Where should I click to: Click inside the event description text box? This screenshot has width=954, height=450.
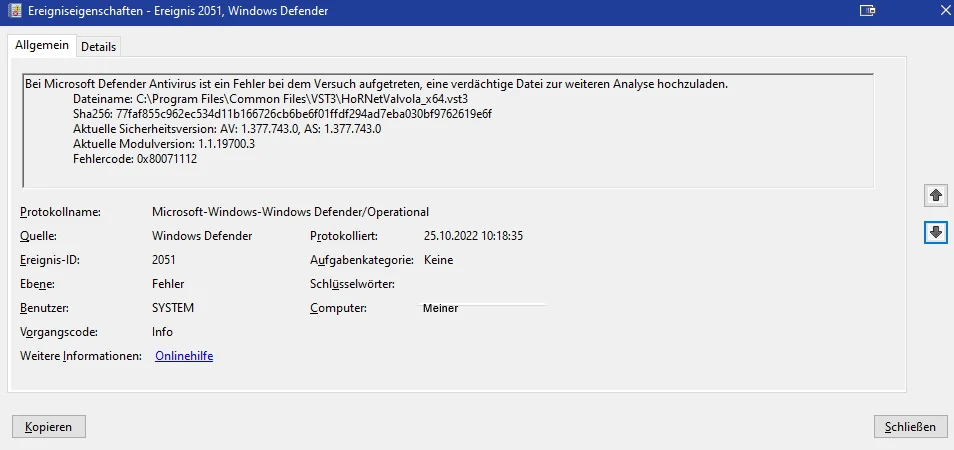(448, 130)
